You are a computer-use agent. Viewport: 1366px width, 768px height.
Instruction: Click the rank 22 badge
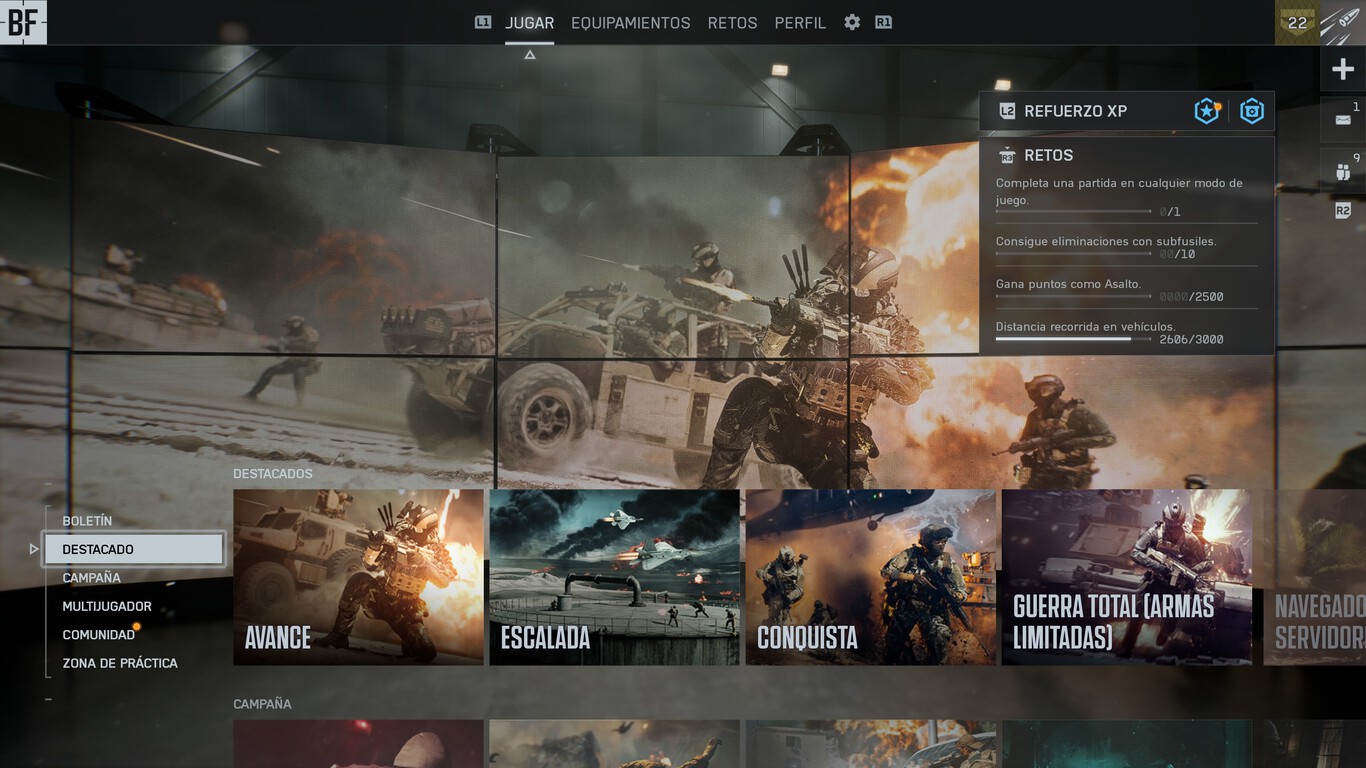click(x=1297, y=22)
